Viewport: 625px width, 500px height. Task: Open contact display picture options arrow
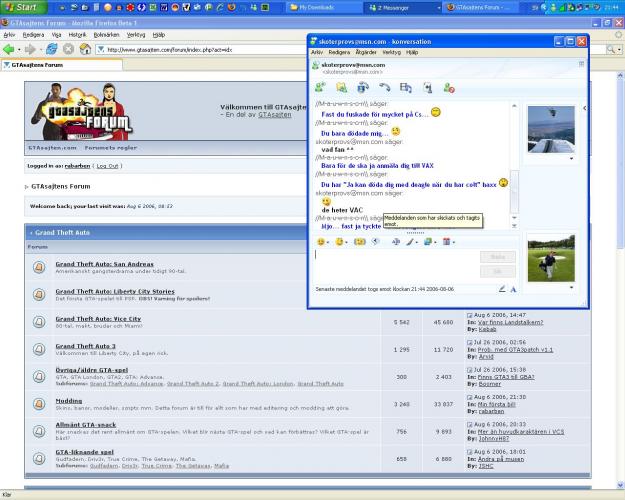pyautogui.click(x=571, y=158)
